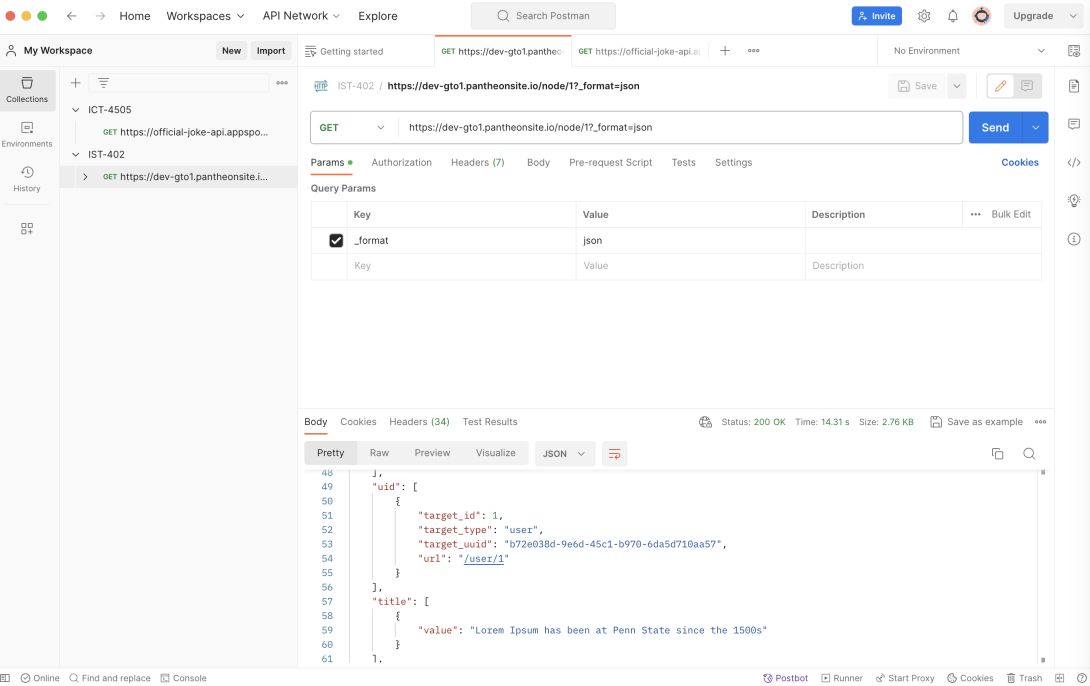Click the New button
The image size is (1090, 686).
[231, 51]
